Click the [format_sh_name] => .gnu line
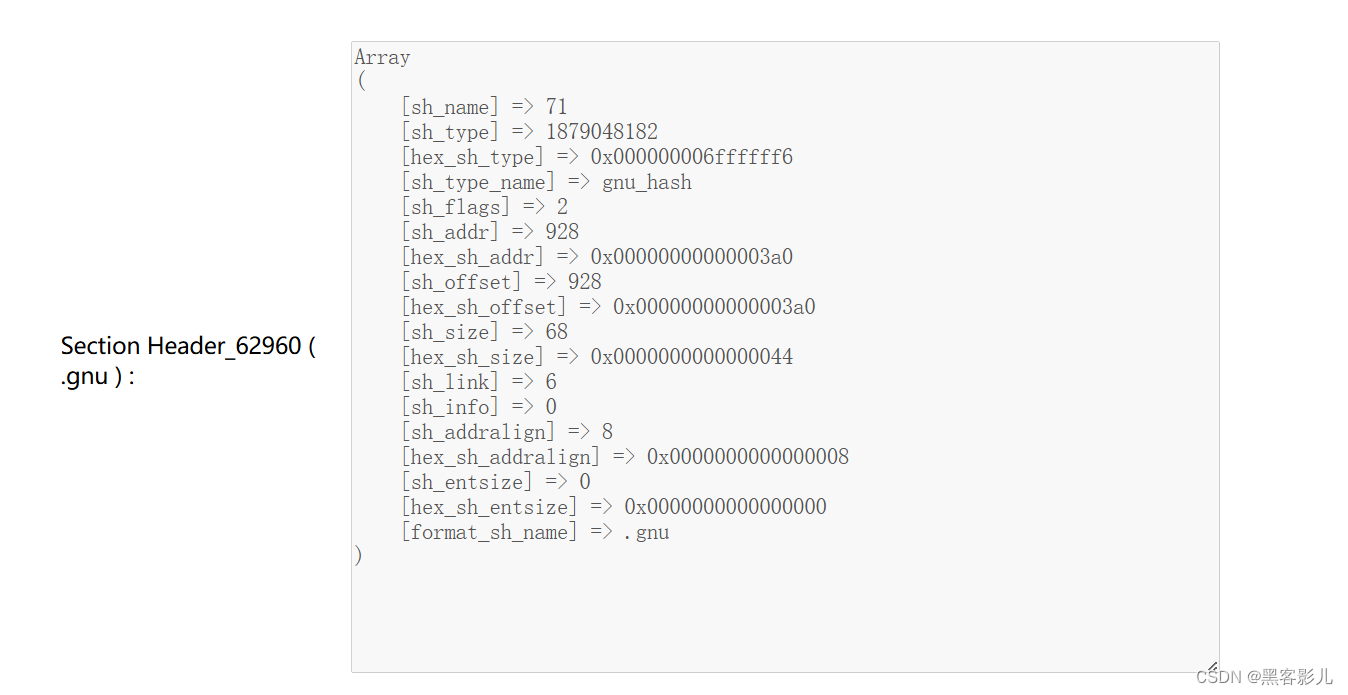 [535, 532]
